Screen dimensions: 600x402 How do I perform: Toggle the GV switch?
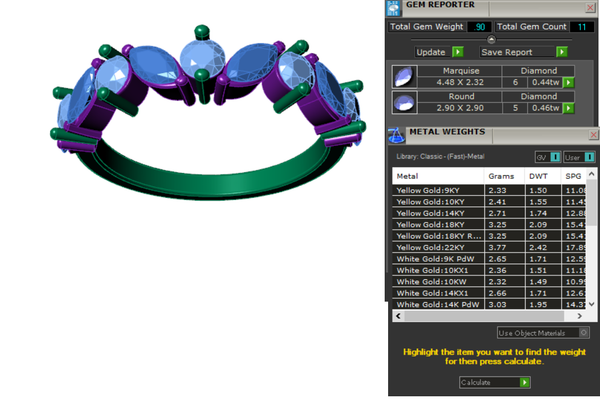554,157
